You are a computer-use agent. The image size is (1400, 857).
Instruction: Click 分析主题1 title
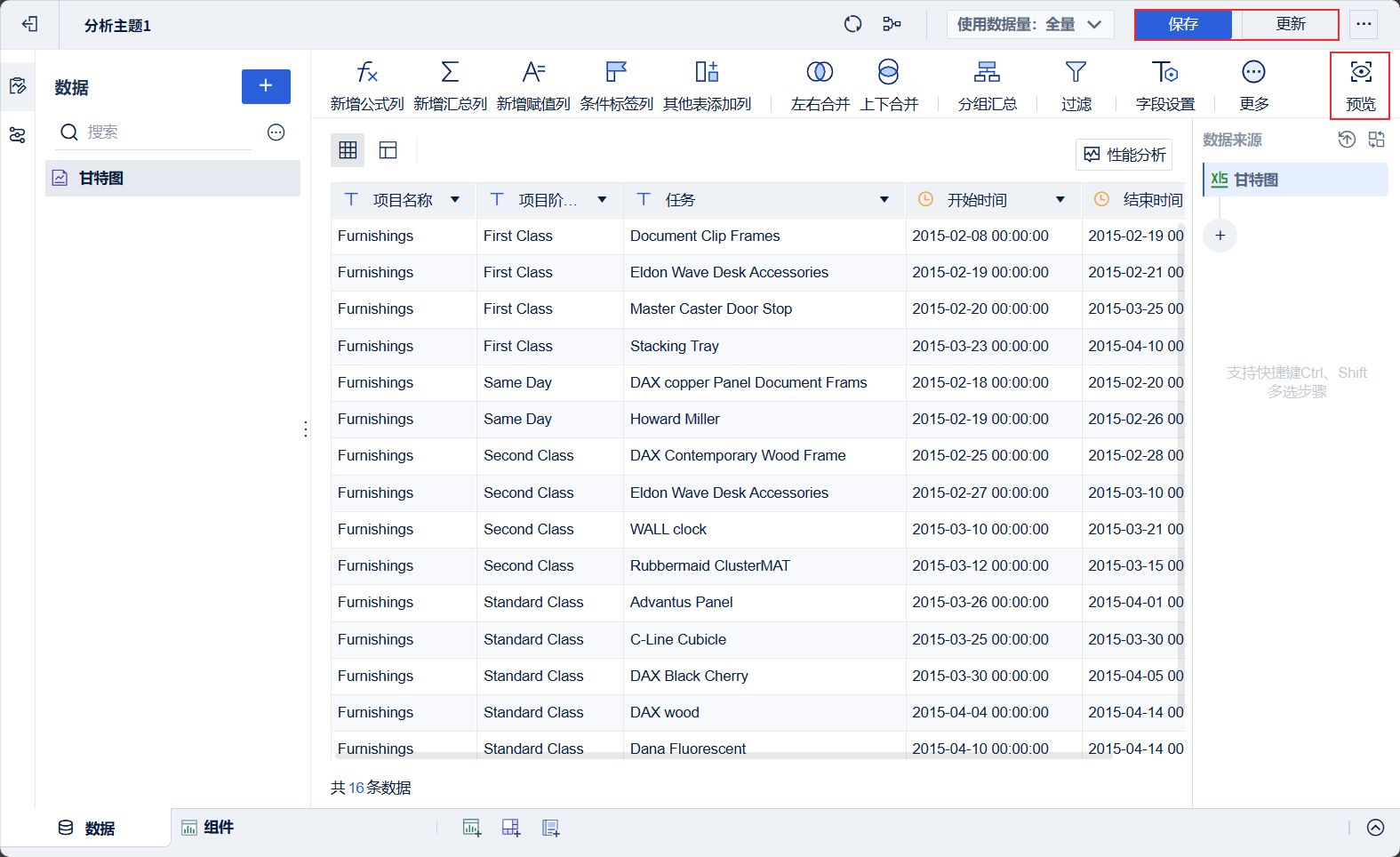[x=117, y=26]
